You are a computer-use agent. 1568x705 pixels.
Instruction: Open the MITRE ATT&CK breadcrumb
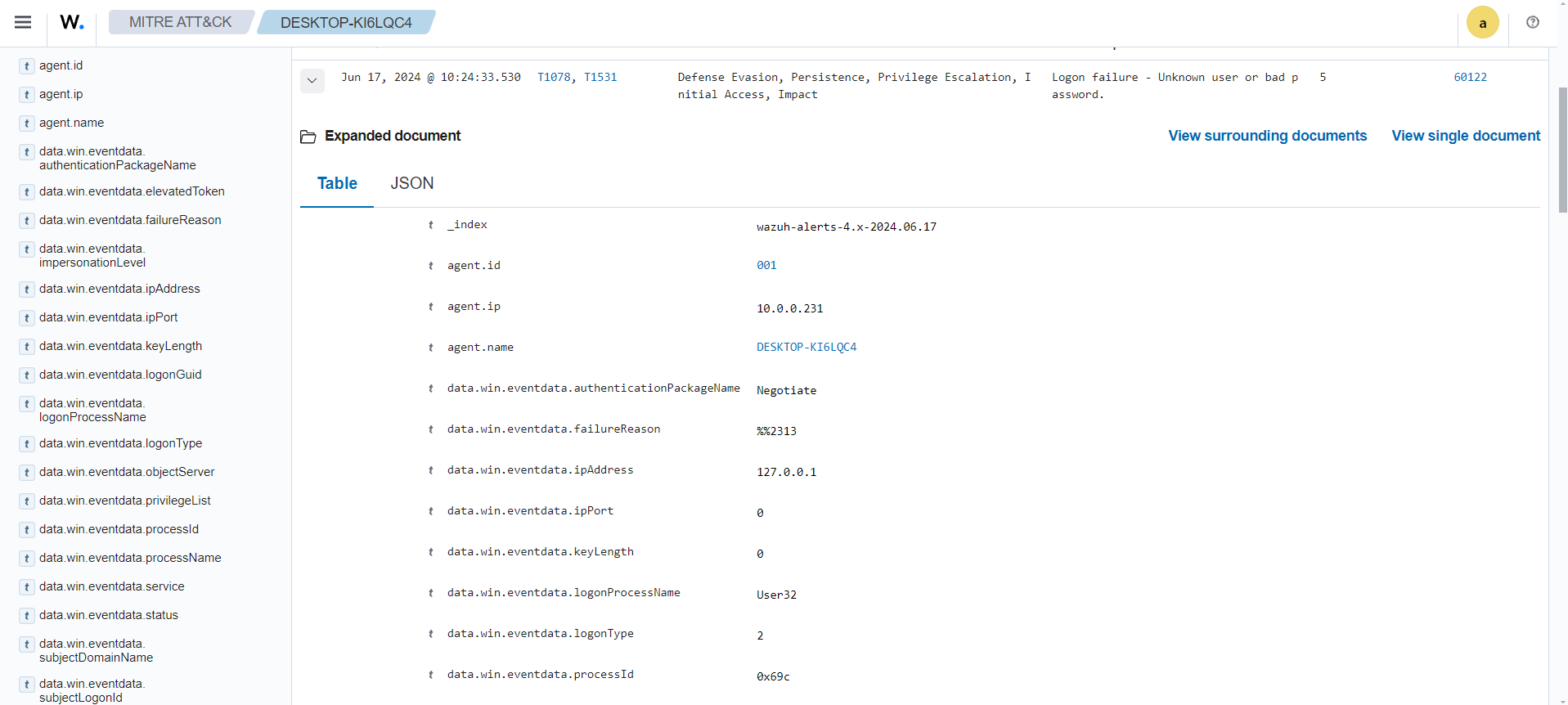click(181, 22)
